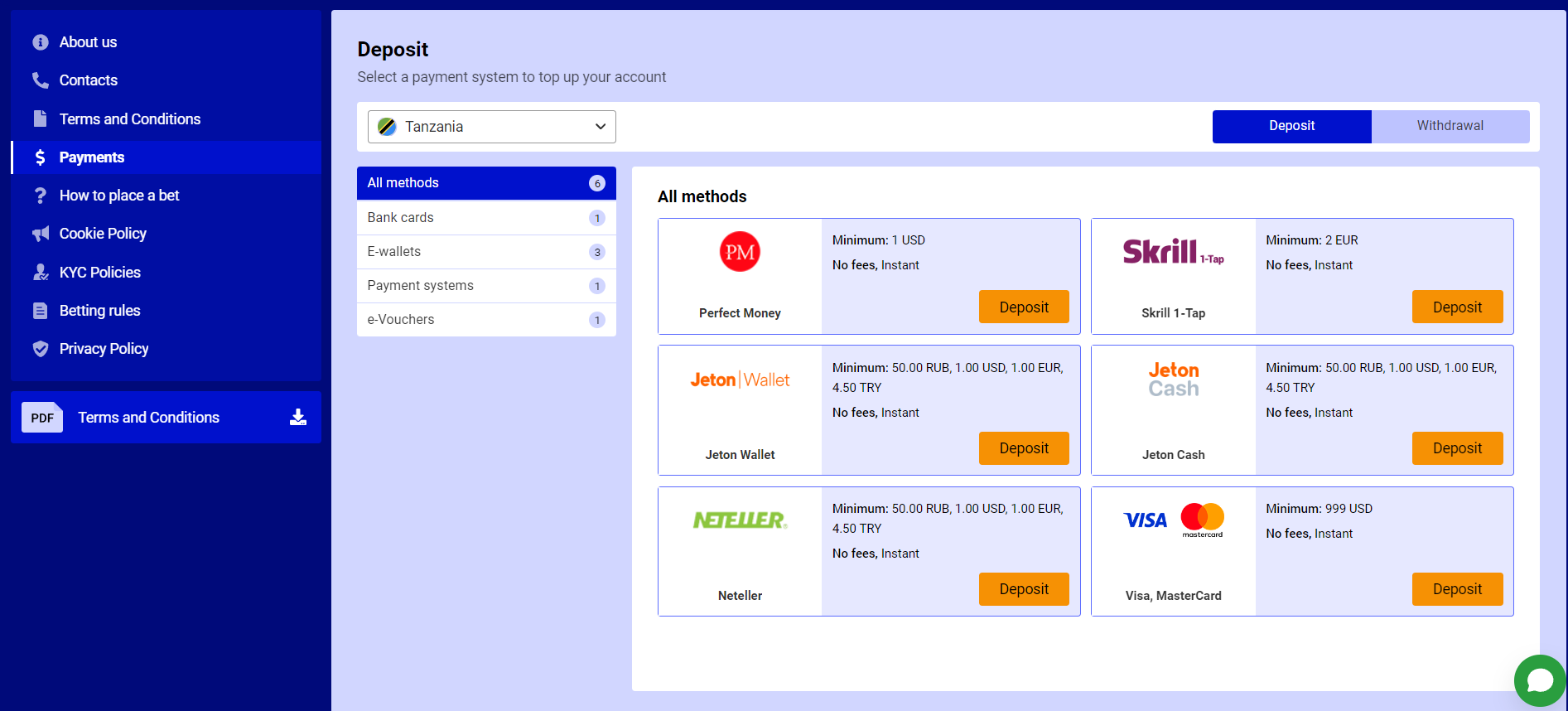The width and height of the screenshot is (1568, 711).
Task: Click the Contacts phone icon
Action: click(40, 80)
